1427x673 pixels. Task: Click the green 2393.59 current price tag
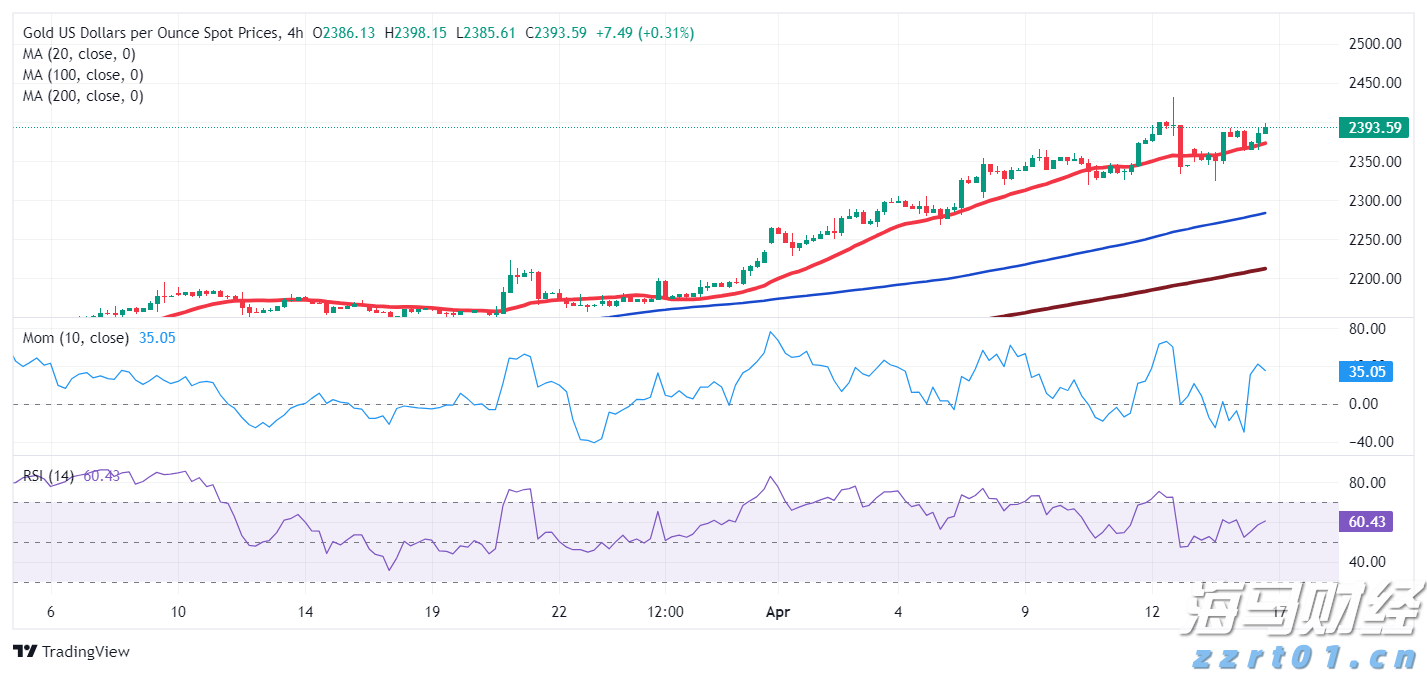pyautogui.click(x=1373, y=127)
